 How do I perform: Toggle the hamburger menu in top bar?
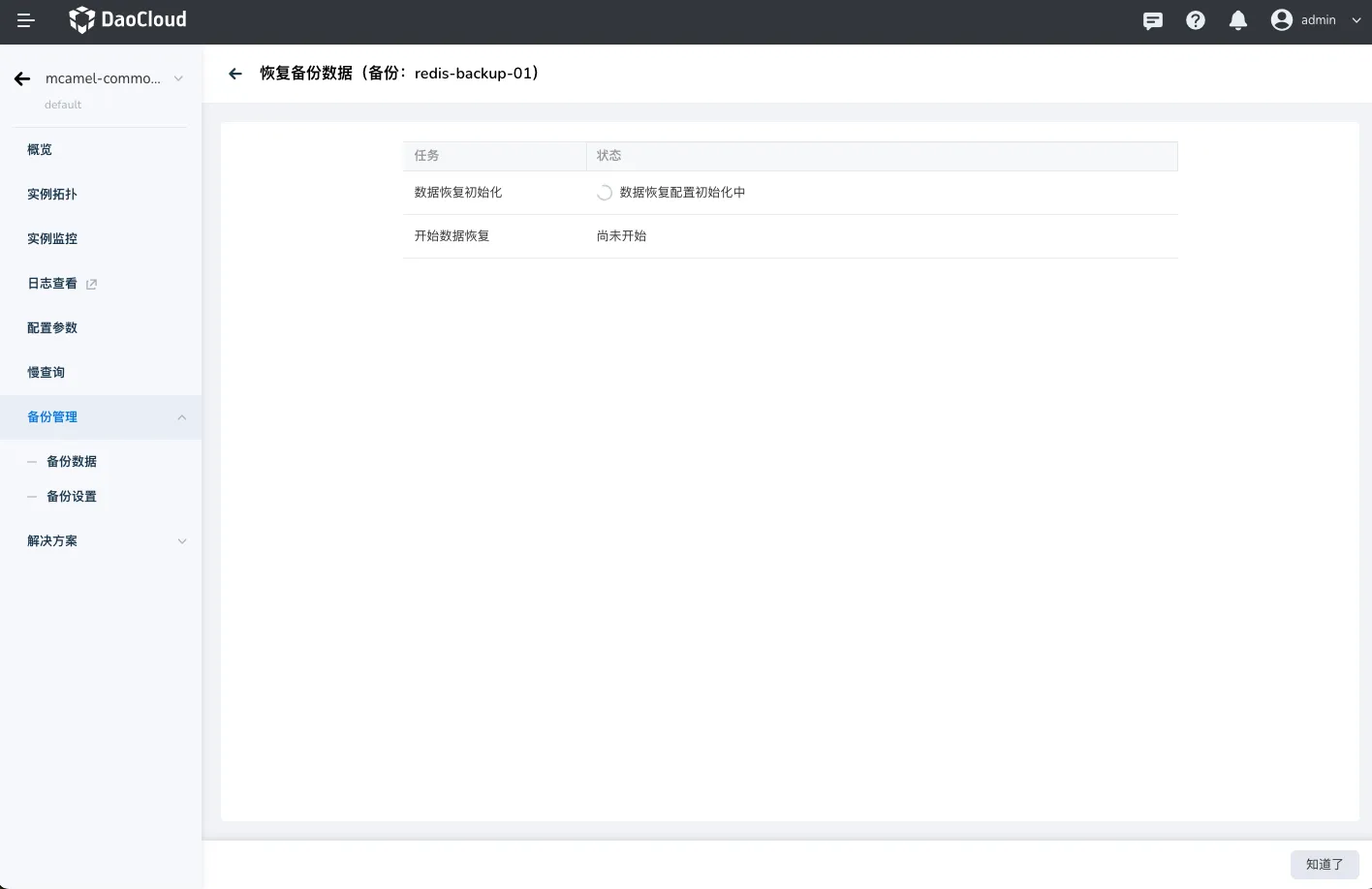(26, 20)
